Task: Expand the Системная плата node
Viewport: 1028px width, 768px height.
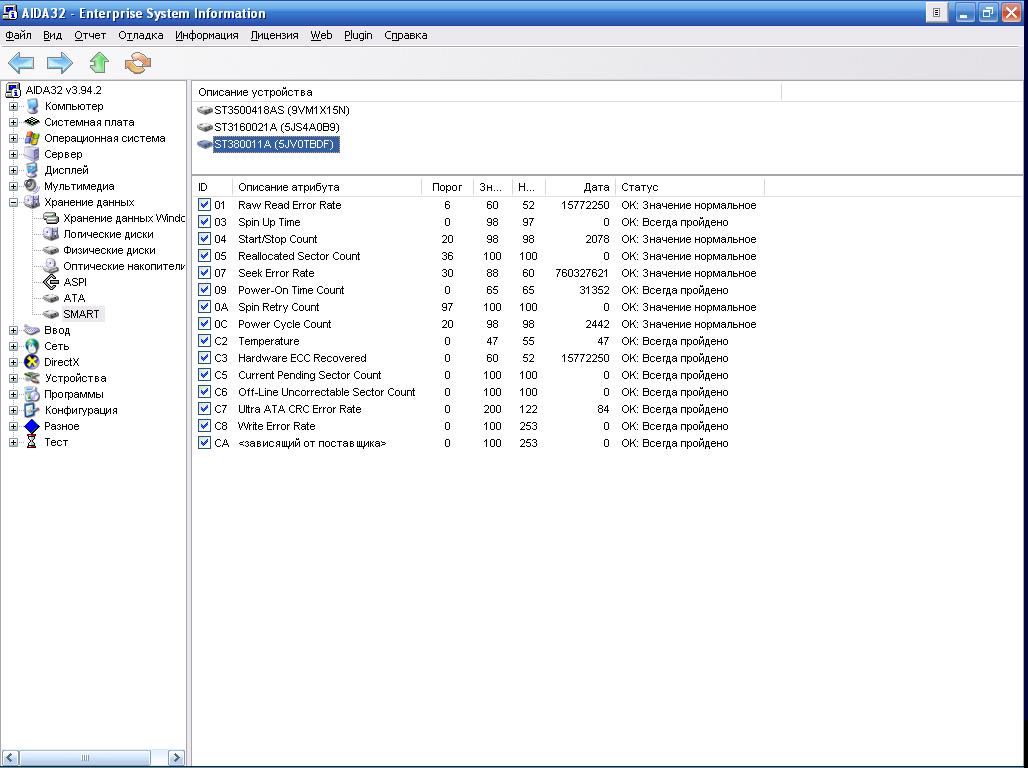Action: 13,122
